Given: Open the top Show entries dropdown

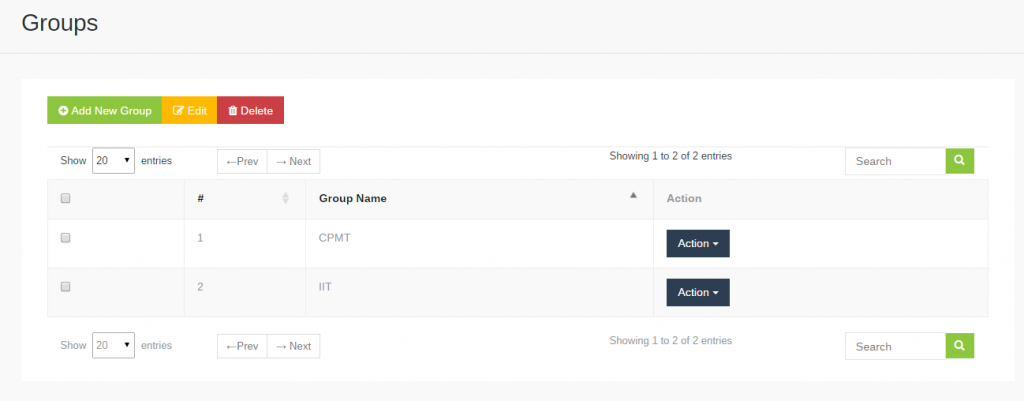Looking at the screenshot, I should [x=114, y=161].
